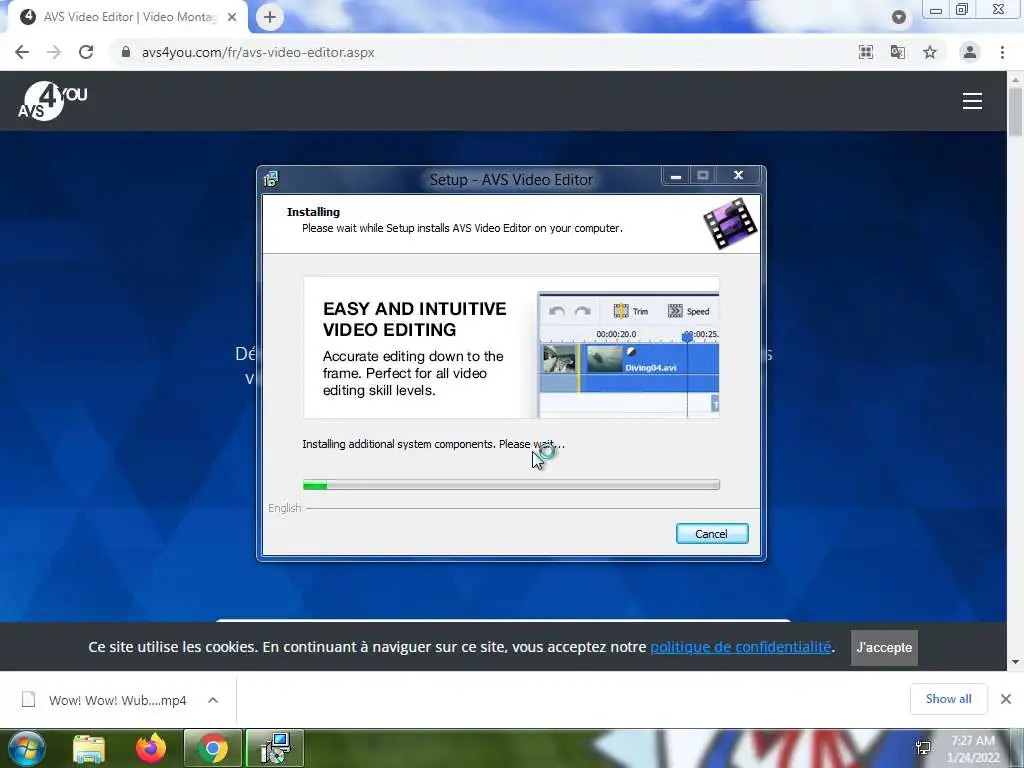This screenshot has width=1024, height=768.
Task: Click the Cancel button in Setup dialog
Action: coord(712,534)
